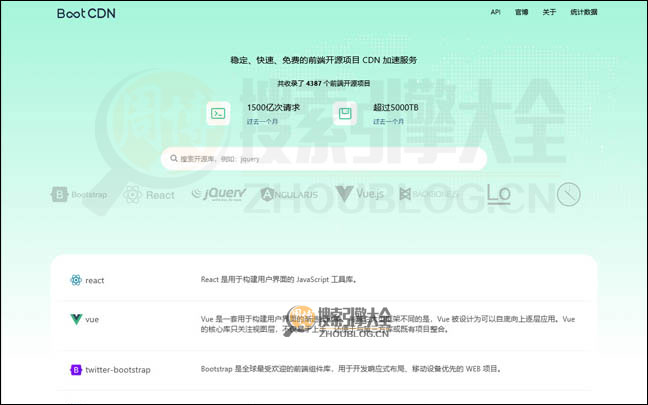The width and height of the screenshot is (648, 405).
Task: Click the Vue description paragraph
Action: (388, 324)
